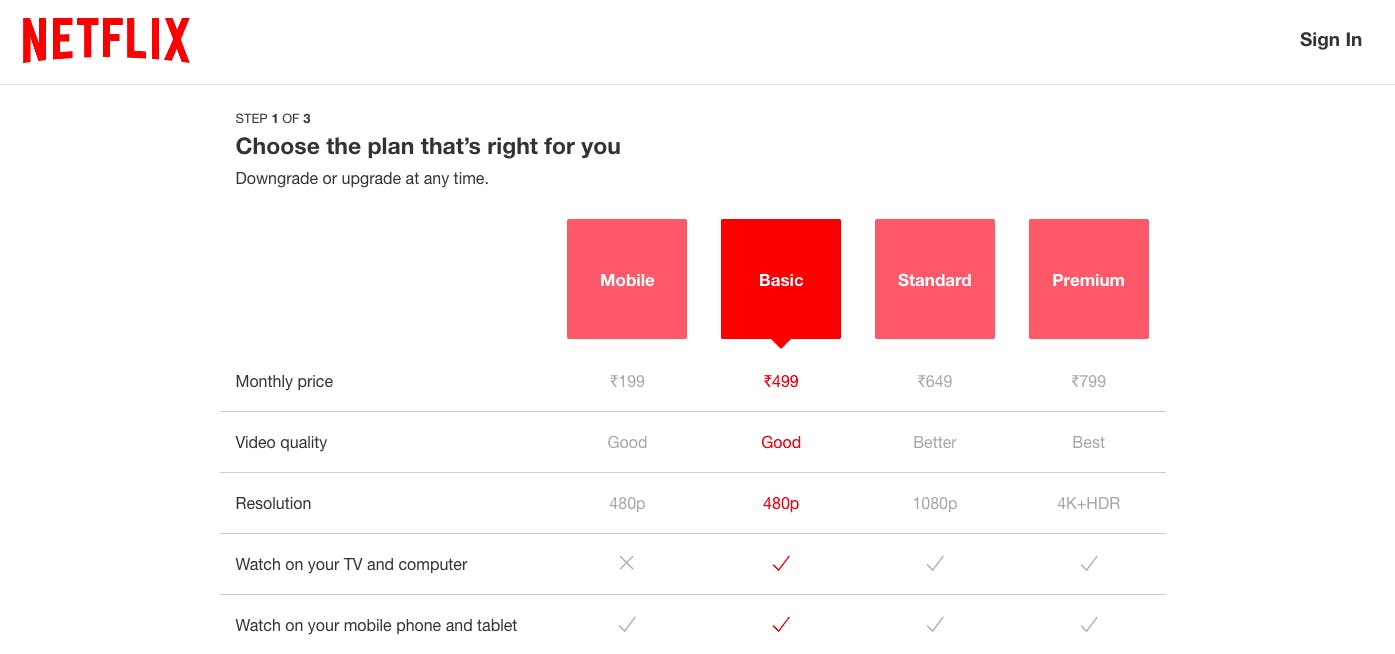This screenshot has width=1395, height=654.
Task: Click the Netflix logo
Action: tap(105, 40)
